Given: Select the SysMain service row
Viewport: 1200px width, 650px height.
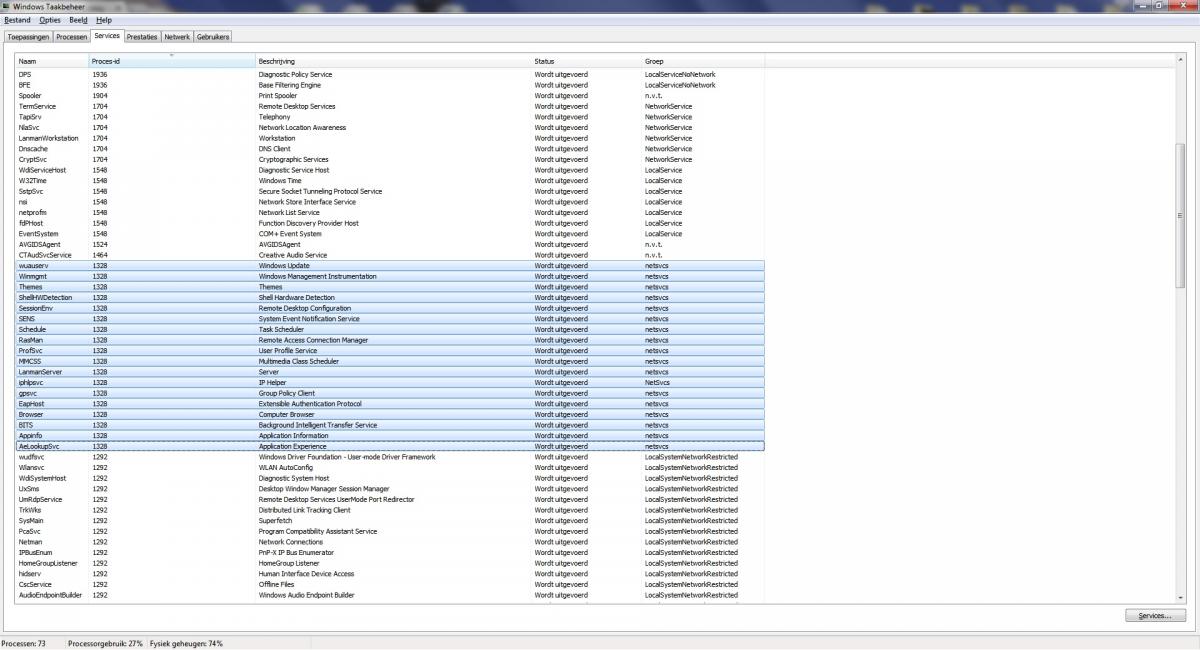Looking at the screenshot, I should [391, 521].
